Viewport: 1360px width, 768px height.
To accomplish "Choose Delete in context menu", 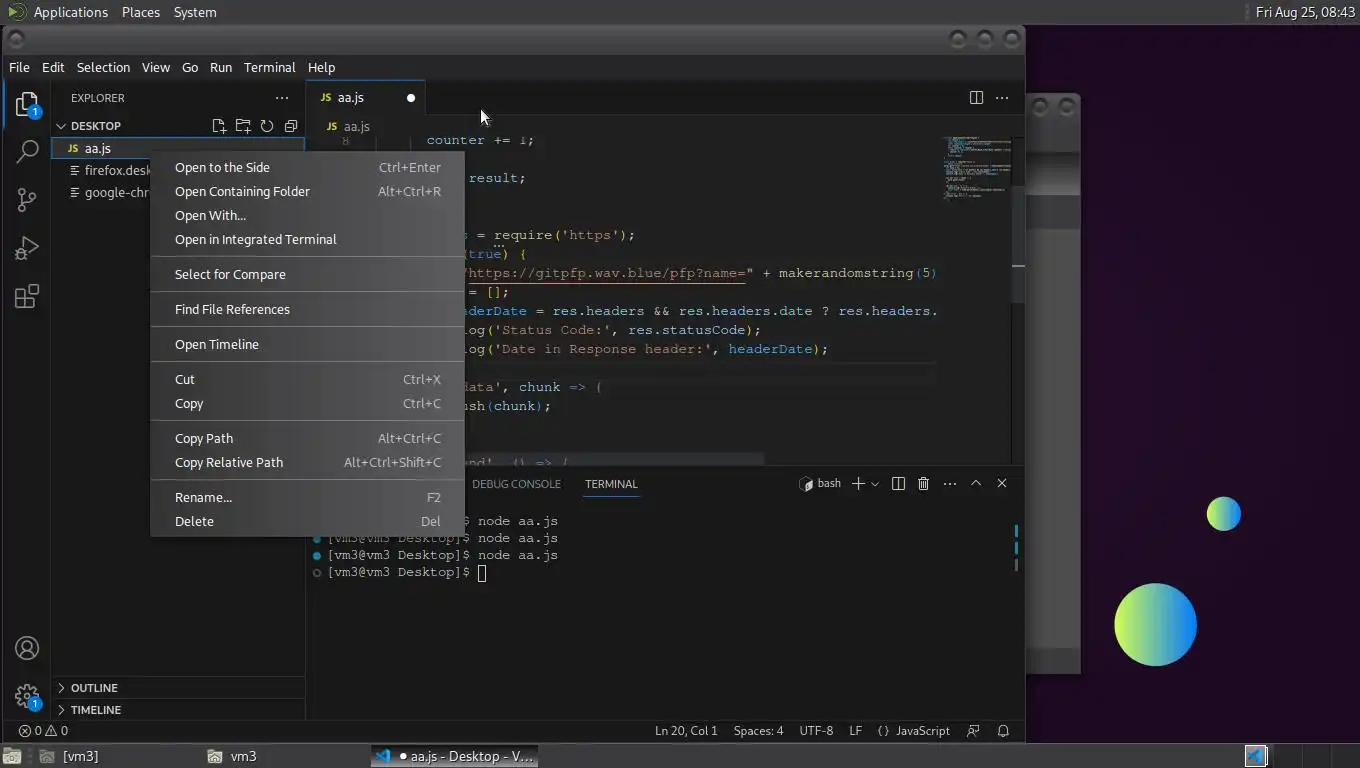I will pyautogui.click(x=307, y=522).
